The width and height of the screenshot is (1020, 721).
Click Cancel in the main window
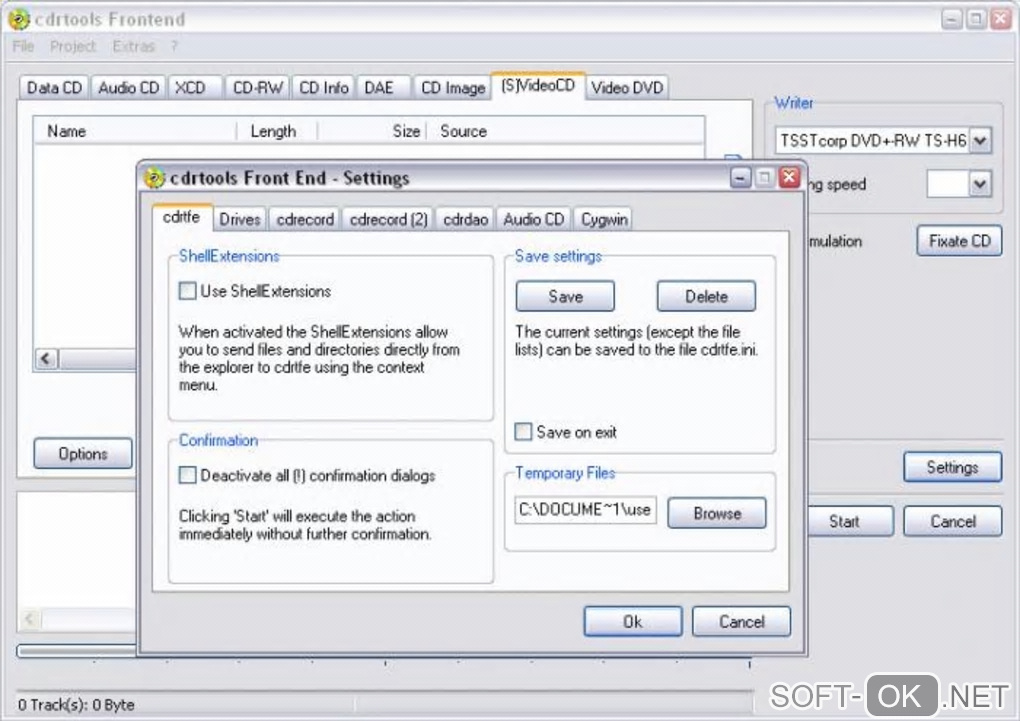[952, 521]
